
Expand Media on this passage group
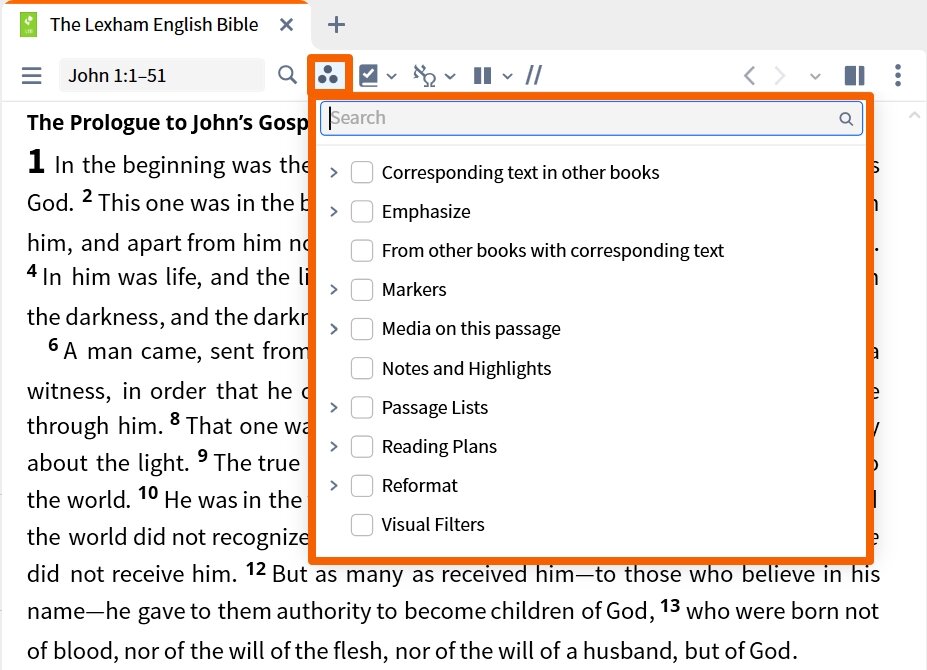334,329
